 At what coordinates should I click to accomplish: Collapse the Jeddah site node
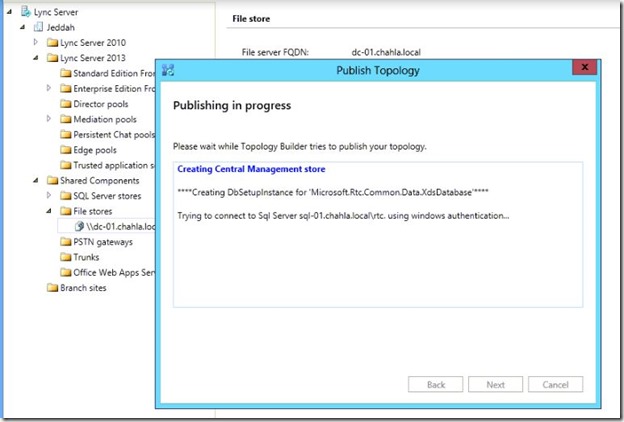click(23, 27)
